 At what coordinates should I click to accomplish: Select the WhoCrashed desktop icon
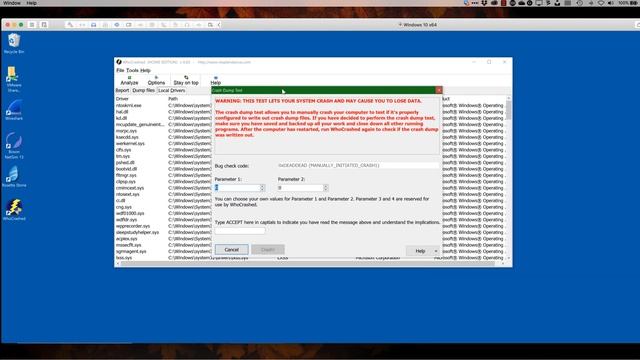point(14,210)
